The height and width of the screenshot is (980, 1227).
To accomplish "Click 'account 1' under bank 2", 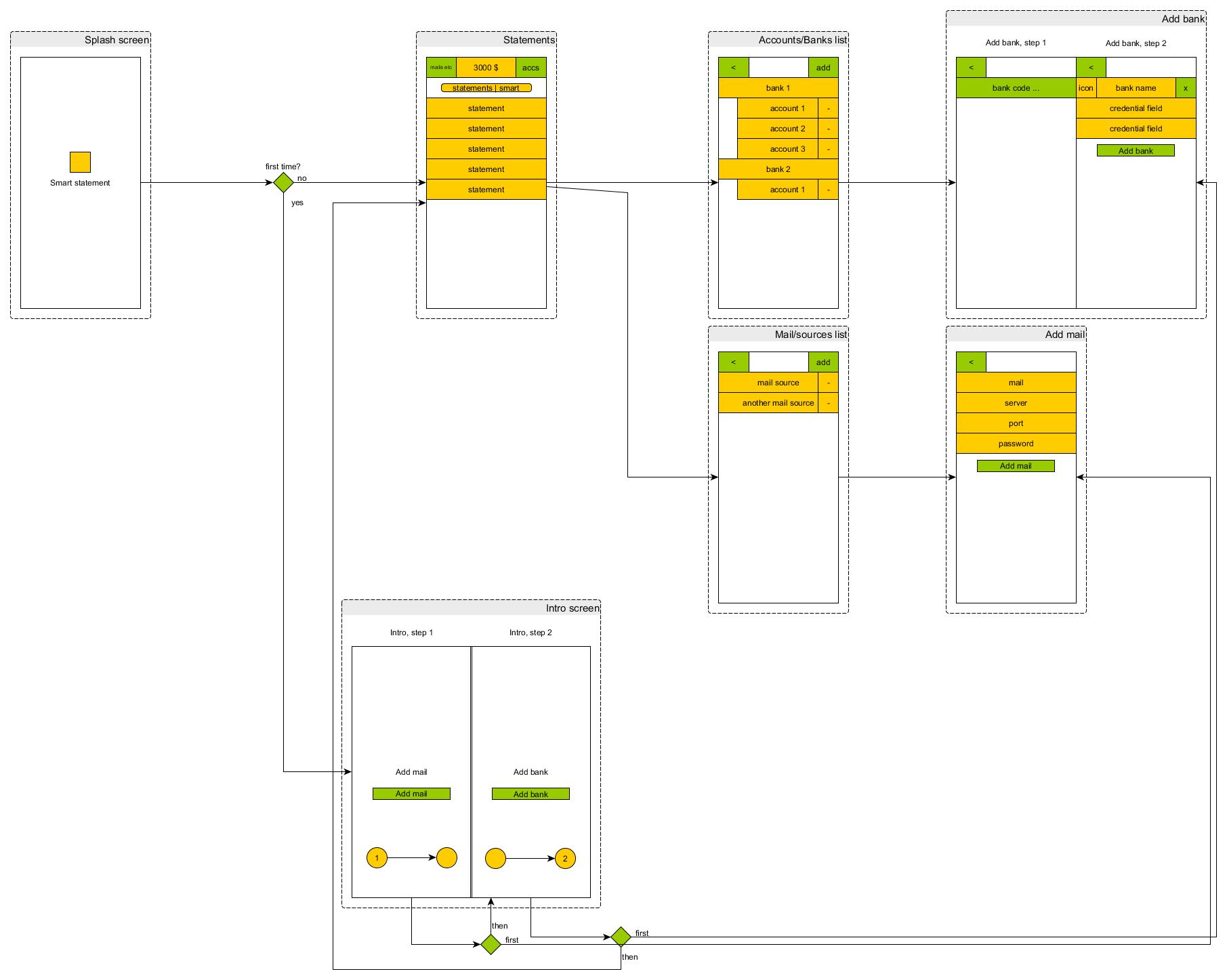I will pos(778,190).
